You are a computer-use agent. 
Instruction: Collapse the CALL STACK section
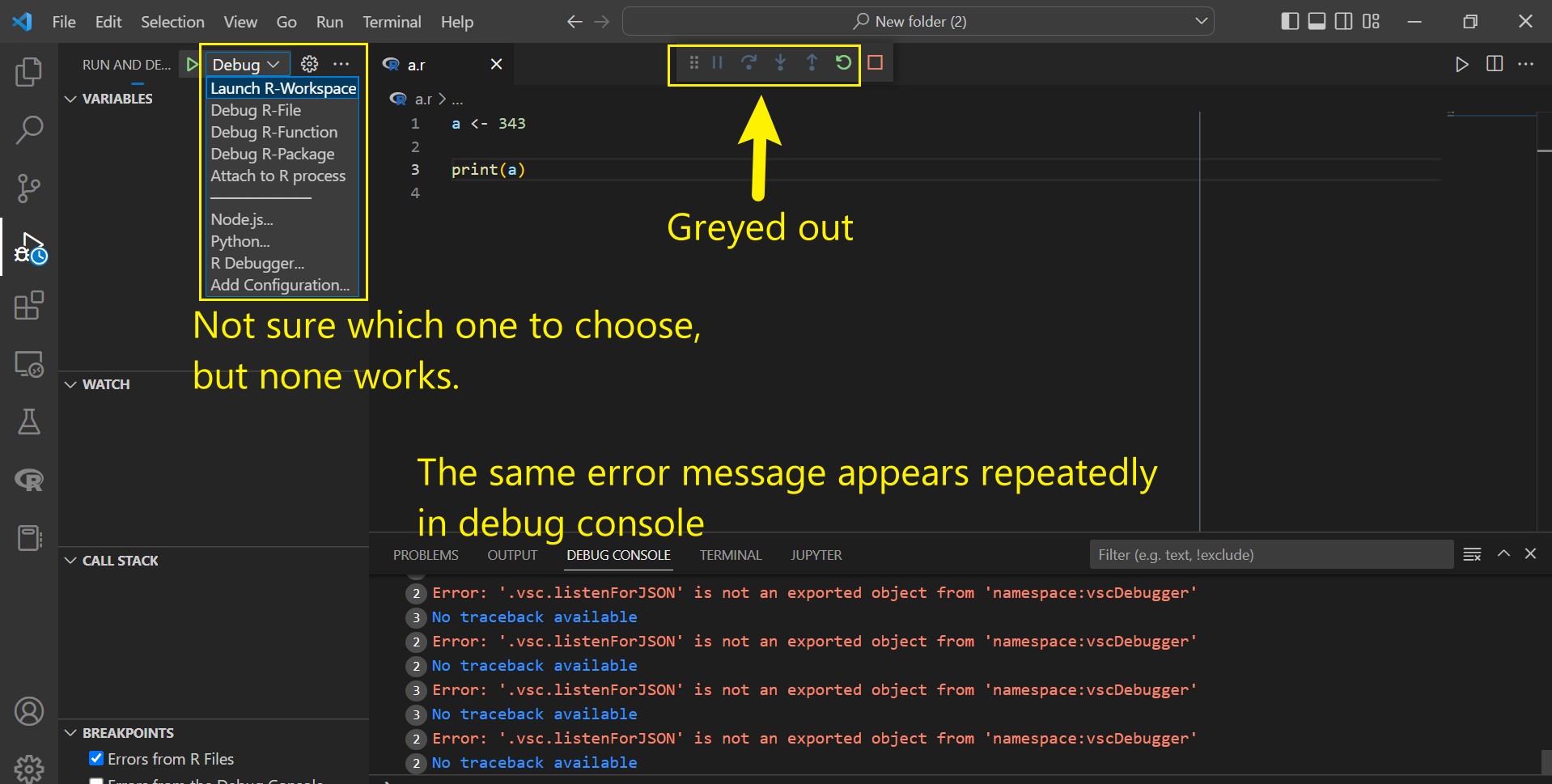70,561
